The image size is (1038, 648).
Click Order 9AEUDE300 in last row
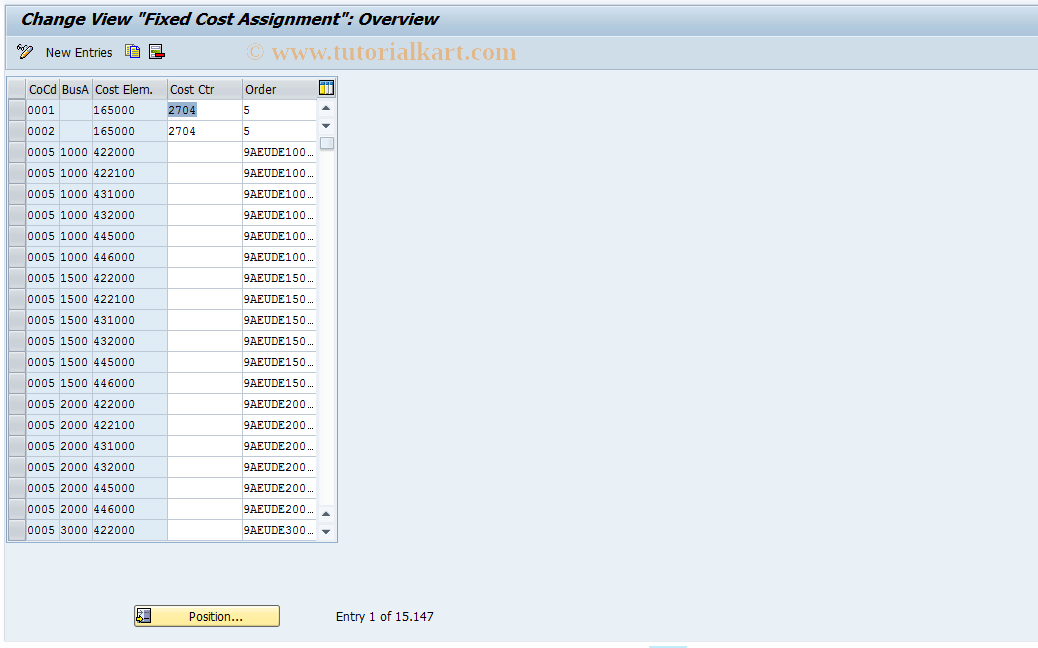(x=279, y=530)
